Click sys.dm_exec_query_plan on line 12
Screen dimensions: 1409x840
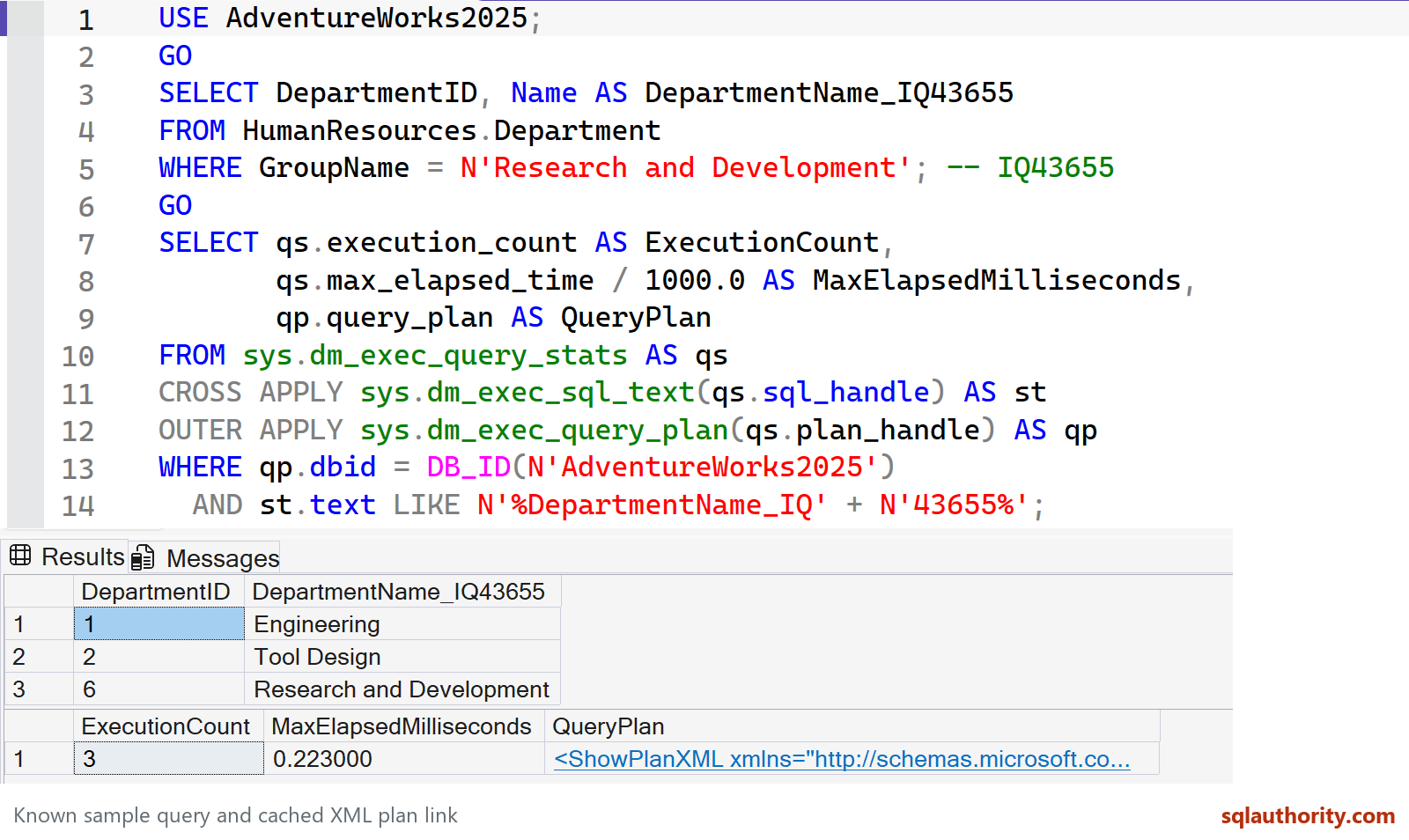(x=544, y=431)
